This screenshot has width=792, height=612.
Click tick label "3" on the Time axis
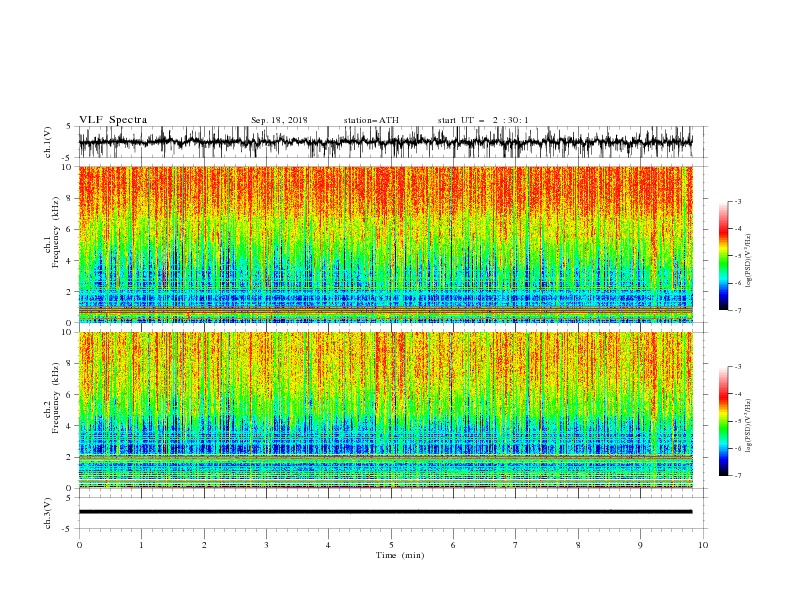pos(266,545)
